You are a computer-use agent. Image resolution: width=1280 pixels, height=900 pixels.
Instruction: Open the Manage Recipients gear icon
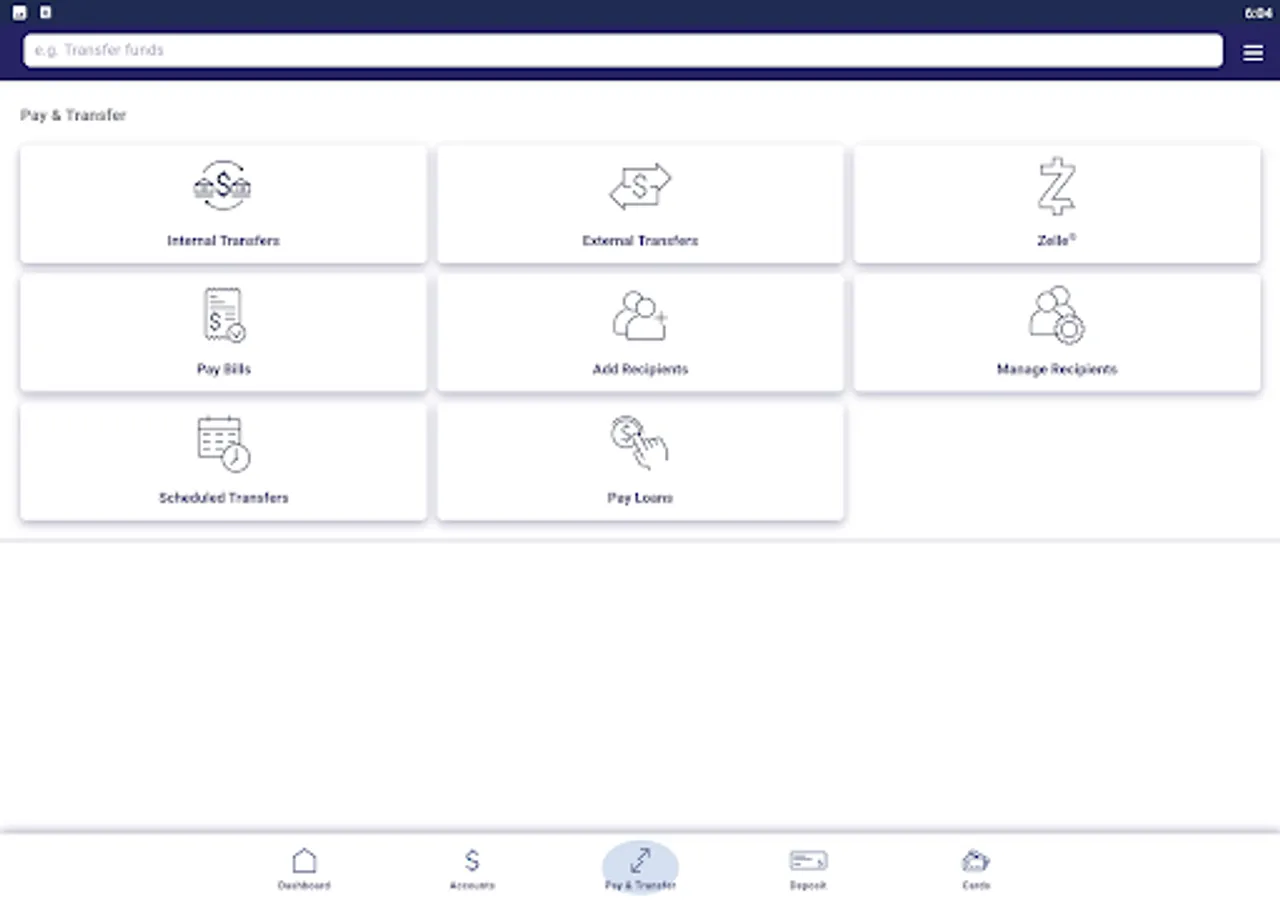tap(1057, 315)
